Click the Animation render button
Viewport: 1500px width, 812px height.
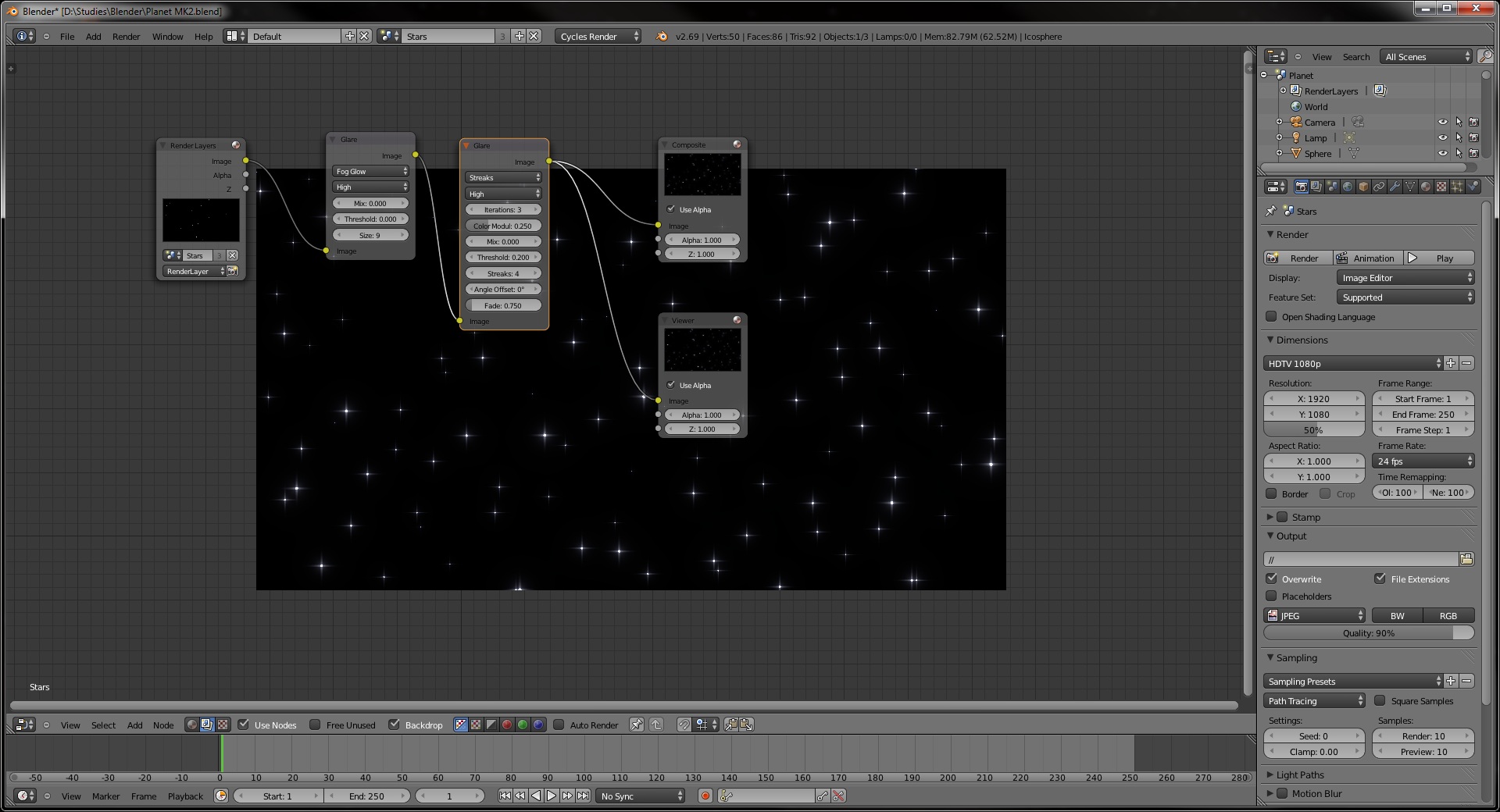pyautogui.click(x=1367, y=258)
